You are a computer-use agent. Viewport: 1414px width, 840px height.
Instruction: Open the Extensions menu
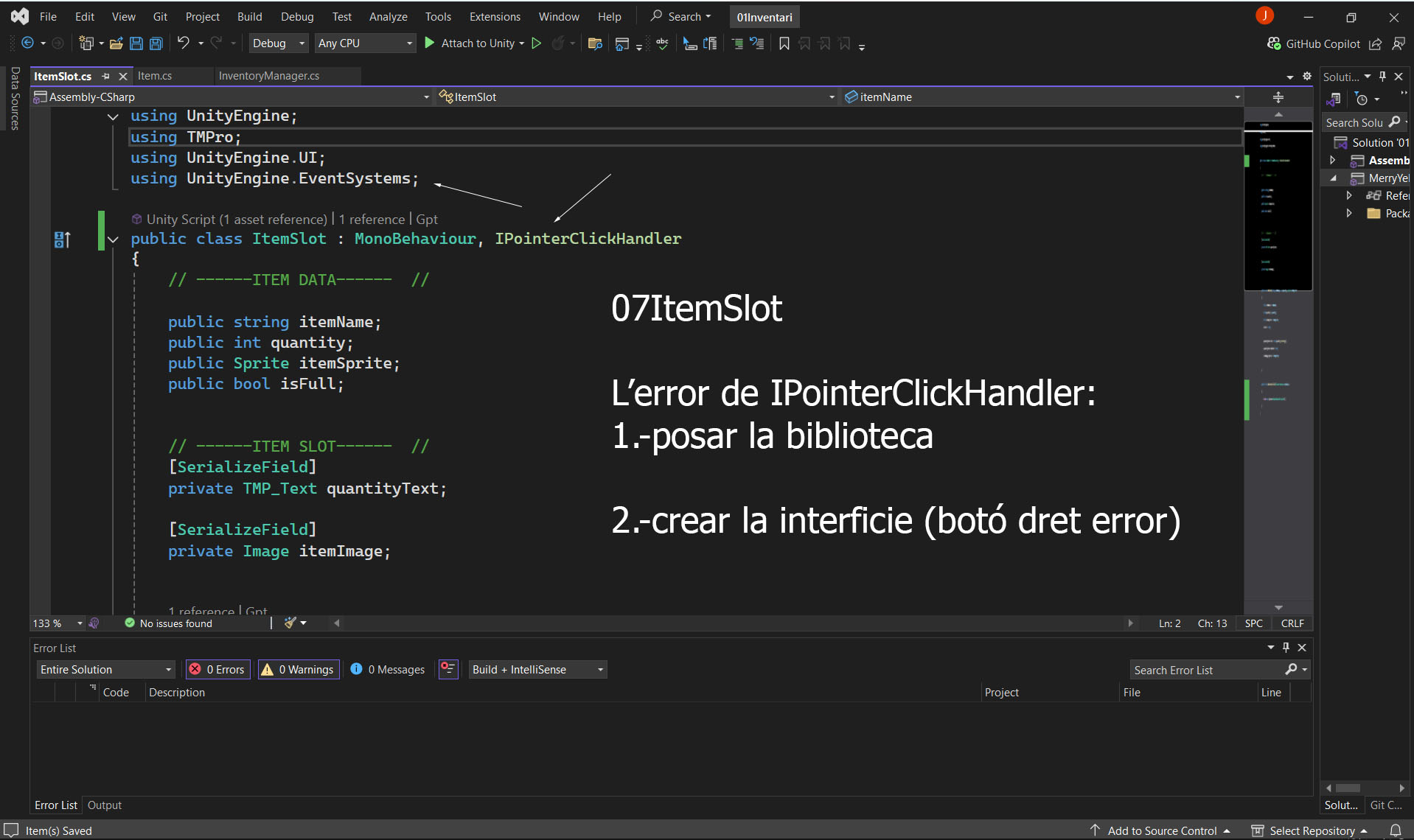coord(495,16)
